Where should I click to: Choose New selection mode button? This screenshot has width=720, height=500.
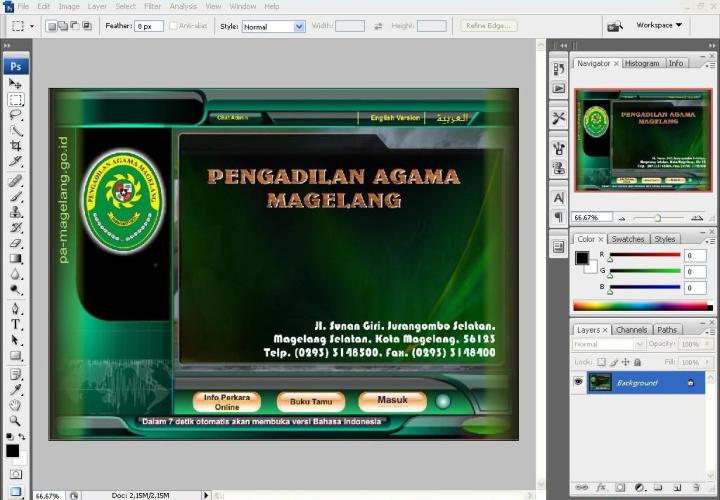52,26
